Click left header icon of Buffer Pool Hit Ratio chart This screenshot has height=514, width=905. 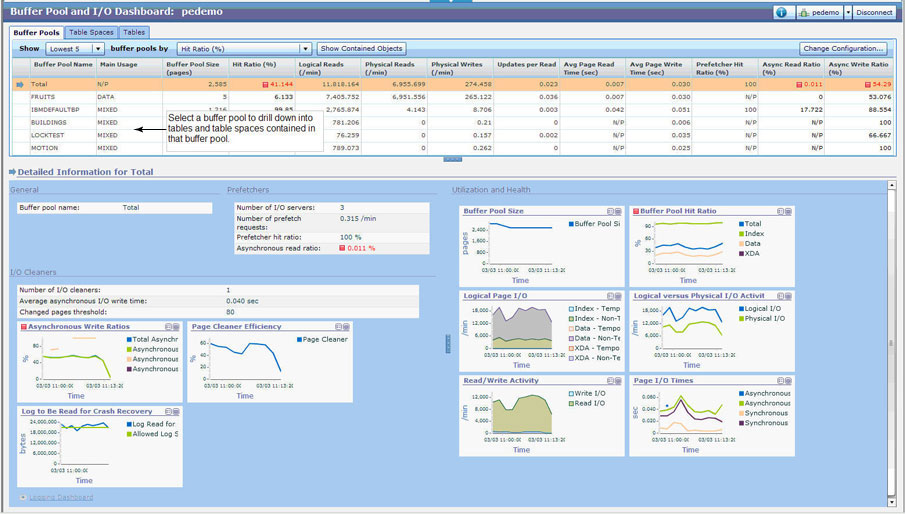point(780,212)
